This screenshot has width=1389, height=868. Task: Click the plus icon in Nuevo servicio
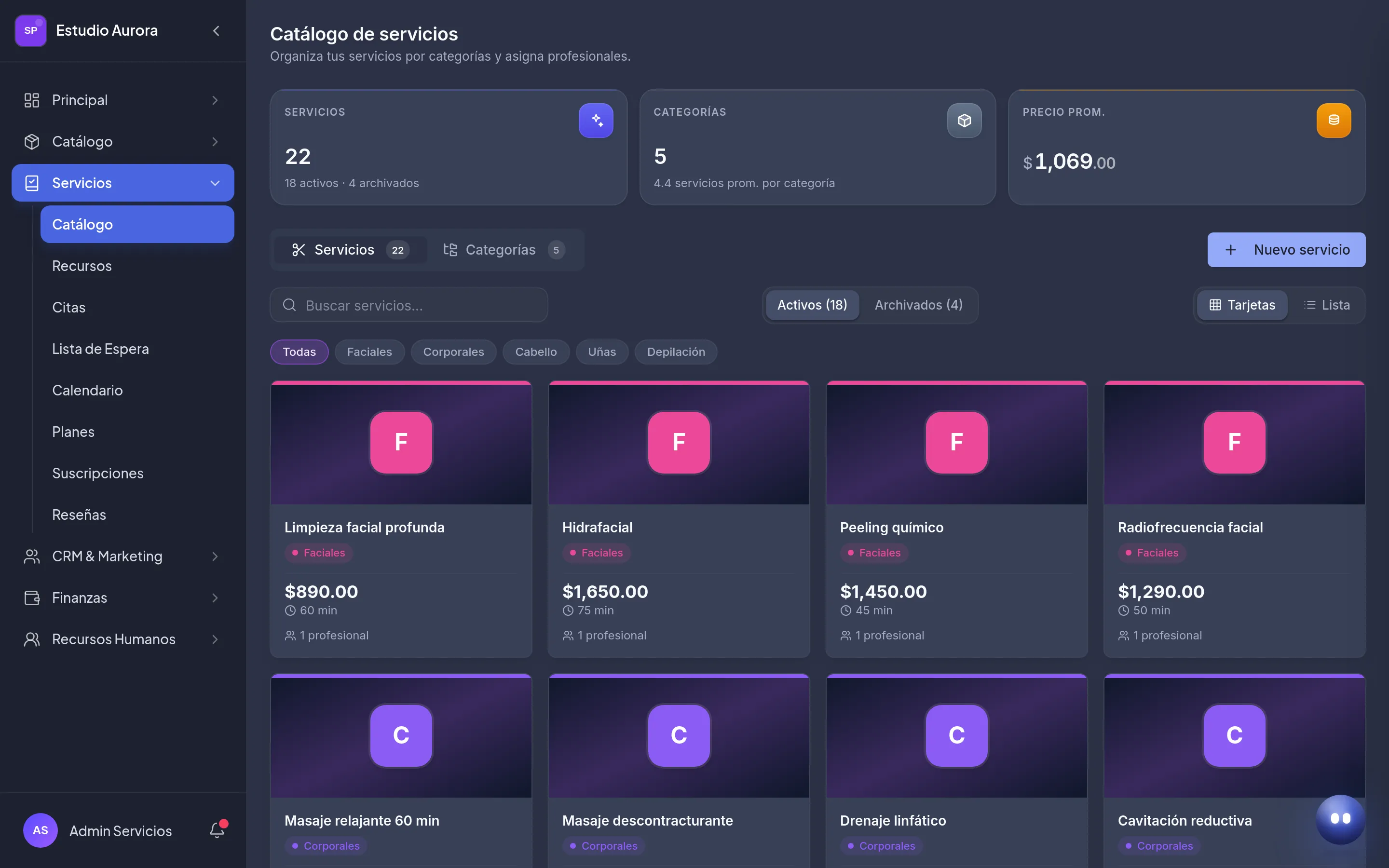tap(1230, 250)
